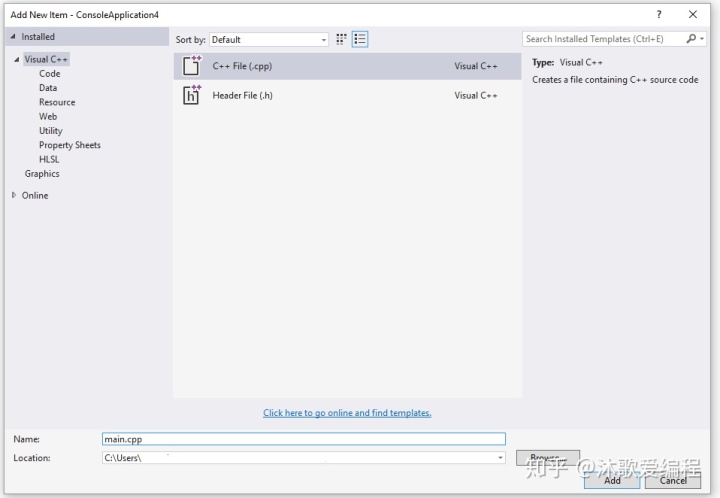Screen dimensions: 720x498
Task: Collapse the Visual C++ tree node
Action: [x=17, y=59]
